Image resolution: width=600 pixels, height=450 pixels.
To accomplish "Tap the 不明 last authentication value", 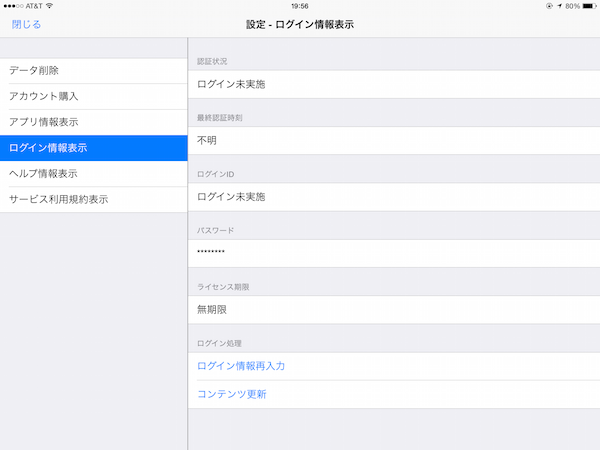I will (394, 140).
